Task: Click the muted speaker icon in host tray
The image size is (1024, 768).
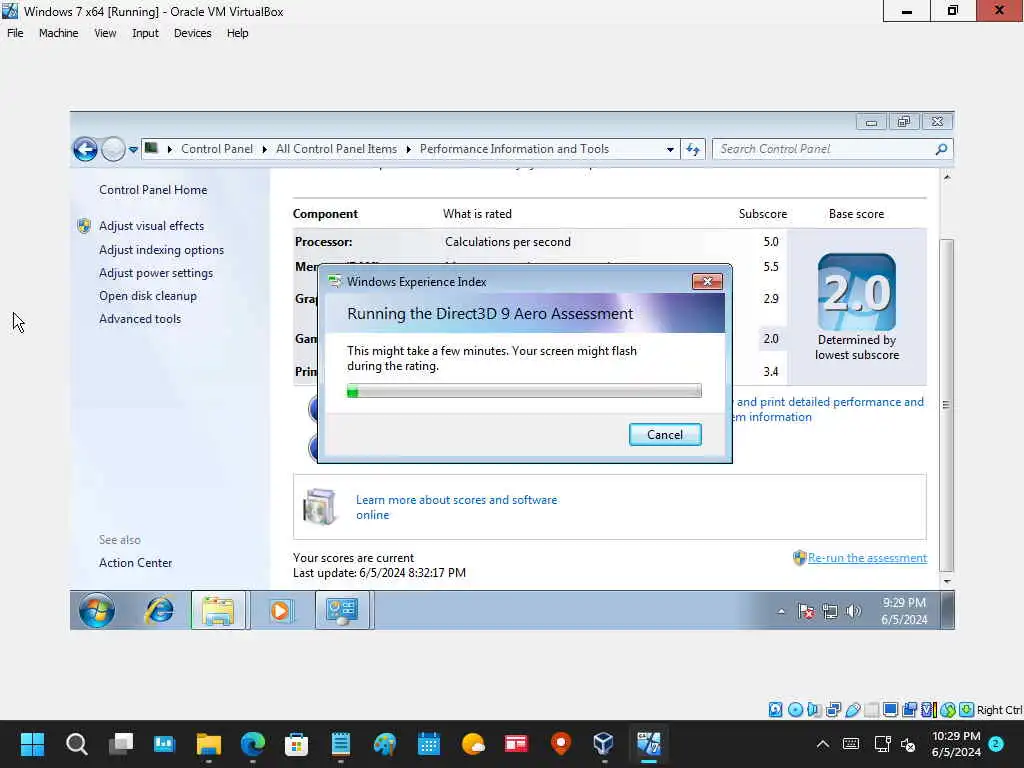Action: pyautogui.click(x=908, y=744)
